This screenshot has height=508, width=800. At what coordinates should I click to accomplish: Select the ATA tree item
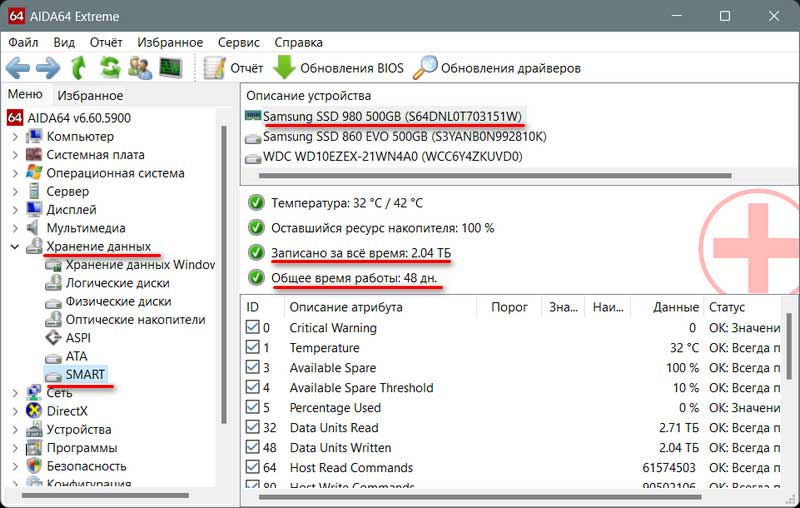click(77, 356)
